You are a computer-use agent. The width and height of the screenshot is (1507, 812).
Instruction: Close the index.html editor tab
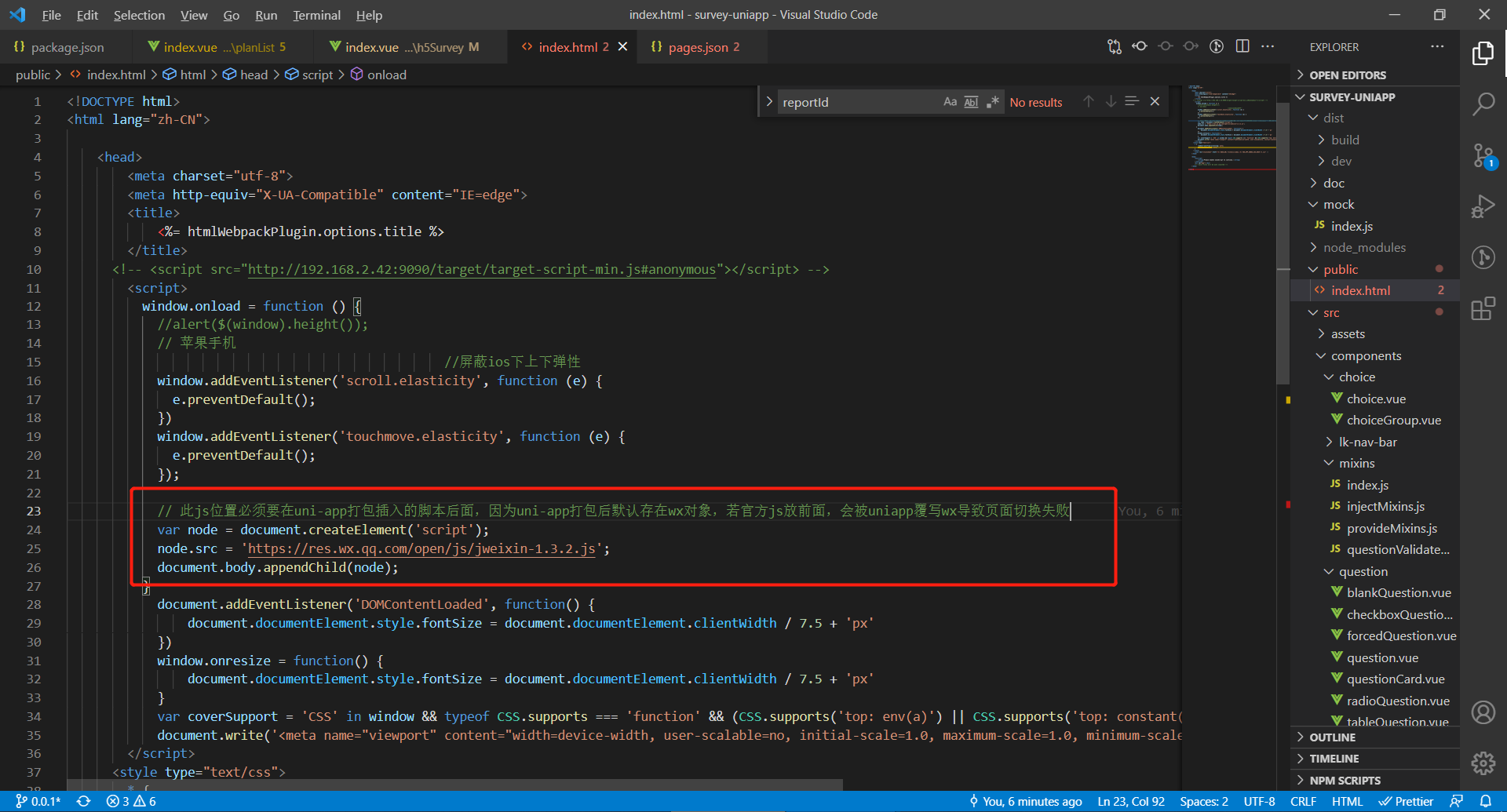[x=622, y=47]
